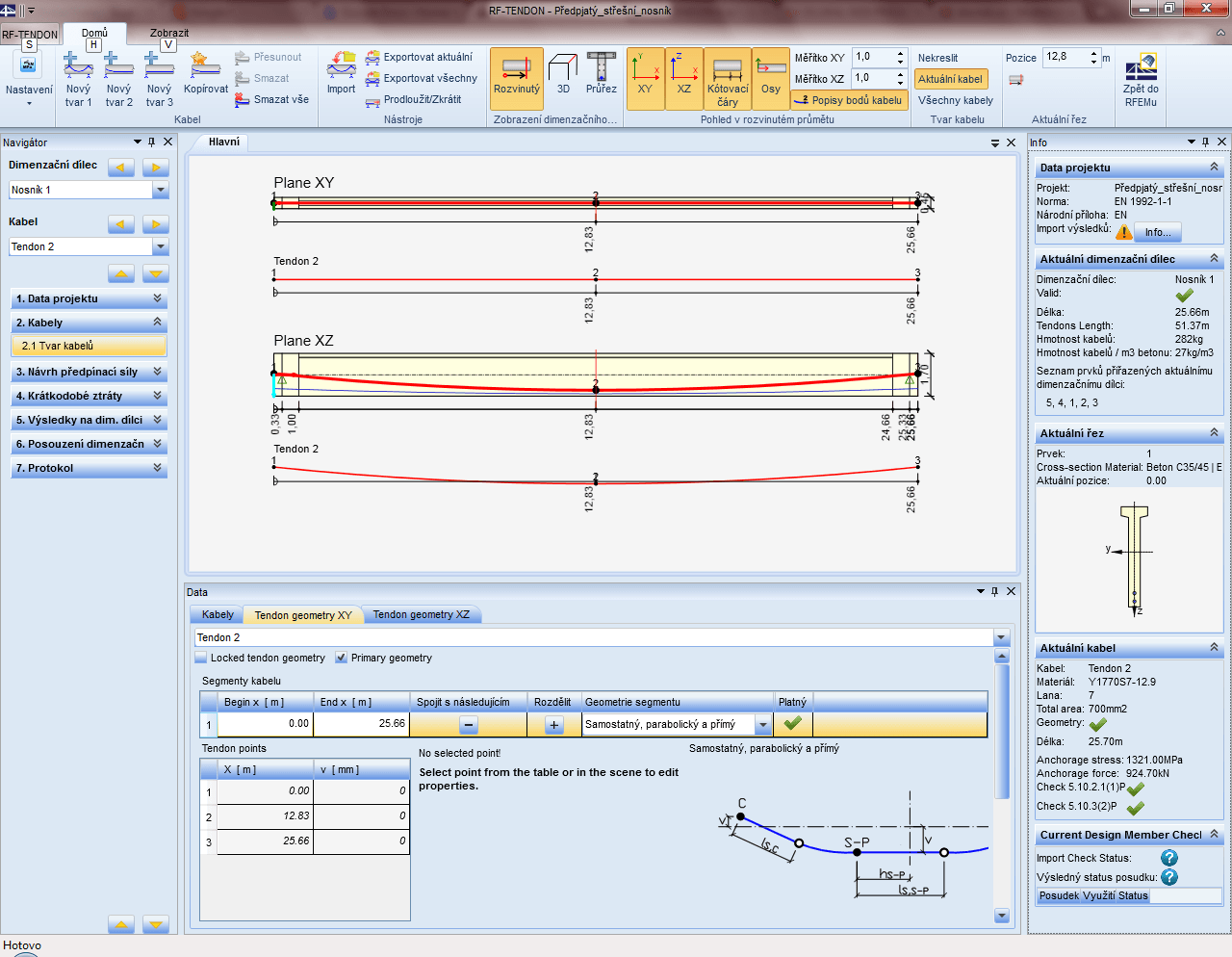
Task: Toggle Popisy bodů kabelu labels
Action: (x=850, y=100)
